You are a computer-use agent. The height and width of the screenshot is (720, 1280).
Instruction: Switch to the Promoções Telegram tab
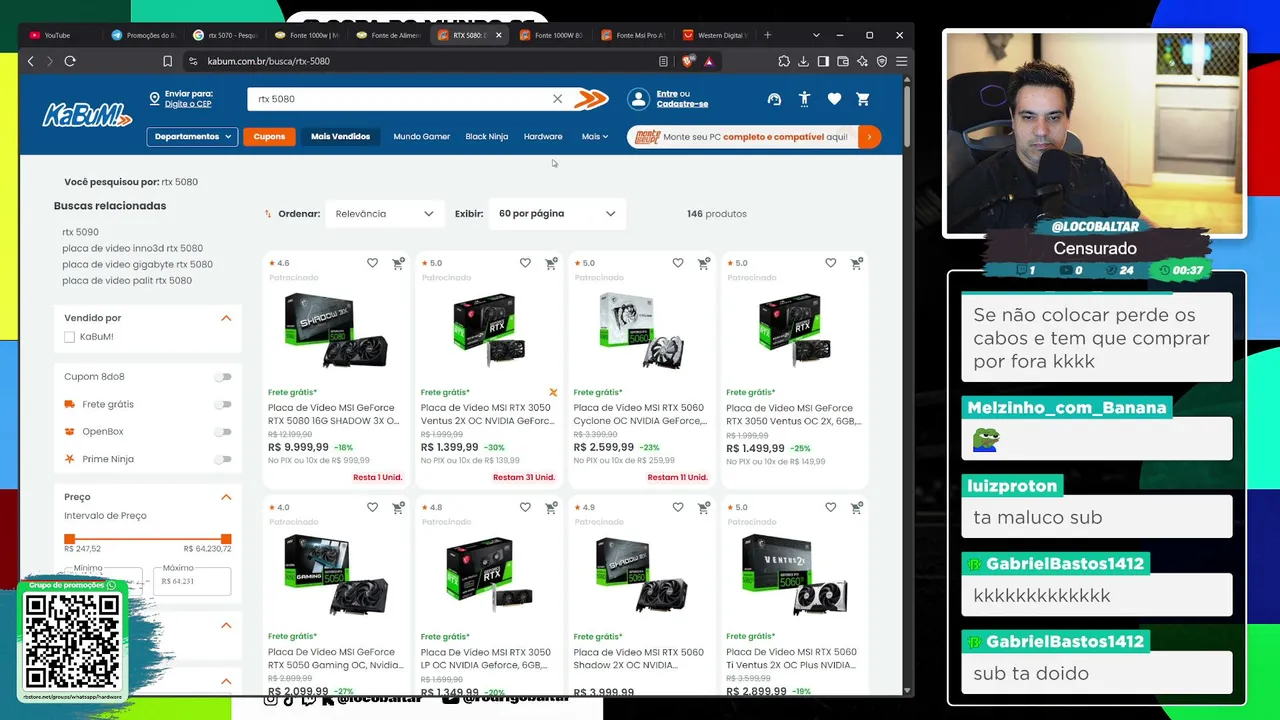coord(143,35)
